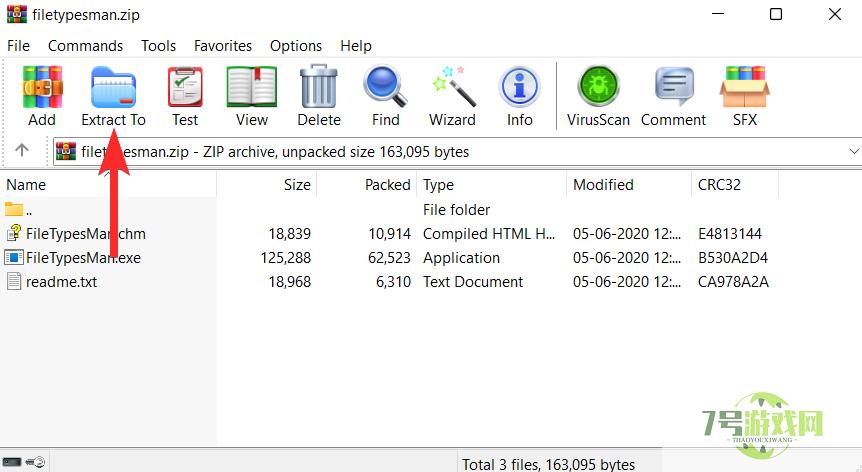Sort by the Modified column header
This screenshot has width=862, height=472.
point(629,185)
